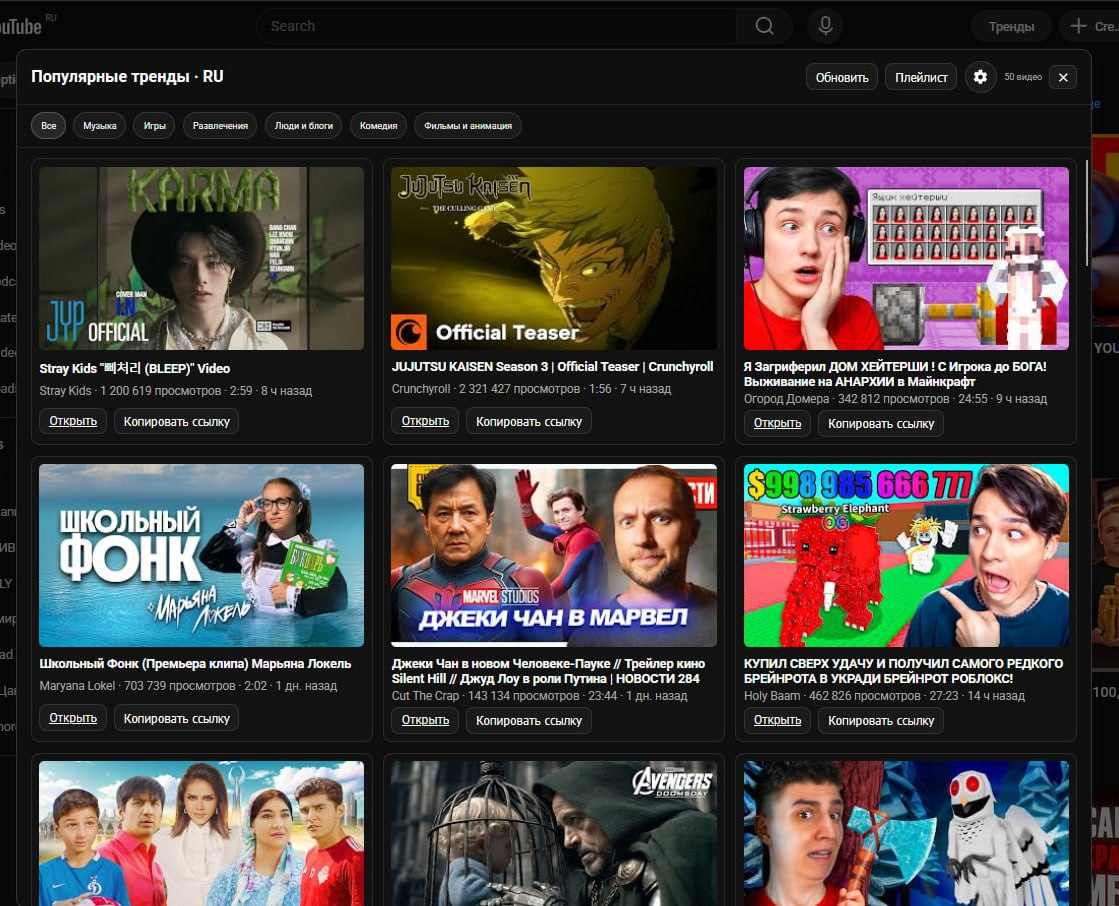This screenshot has height=906, width=1119.
Task: Copy link for Cut The Crap video
Action: 529,720
